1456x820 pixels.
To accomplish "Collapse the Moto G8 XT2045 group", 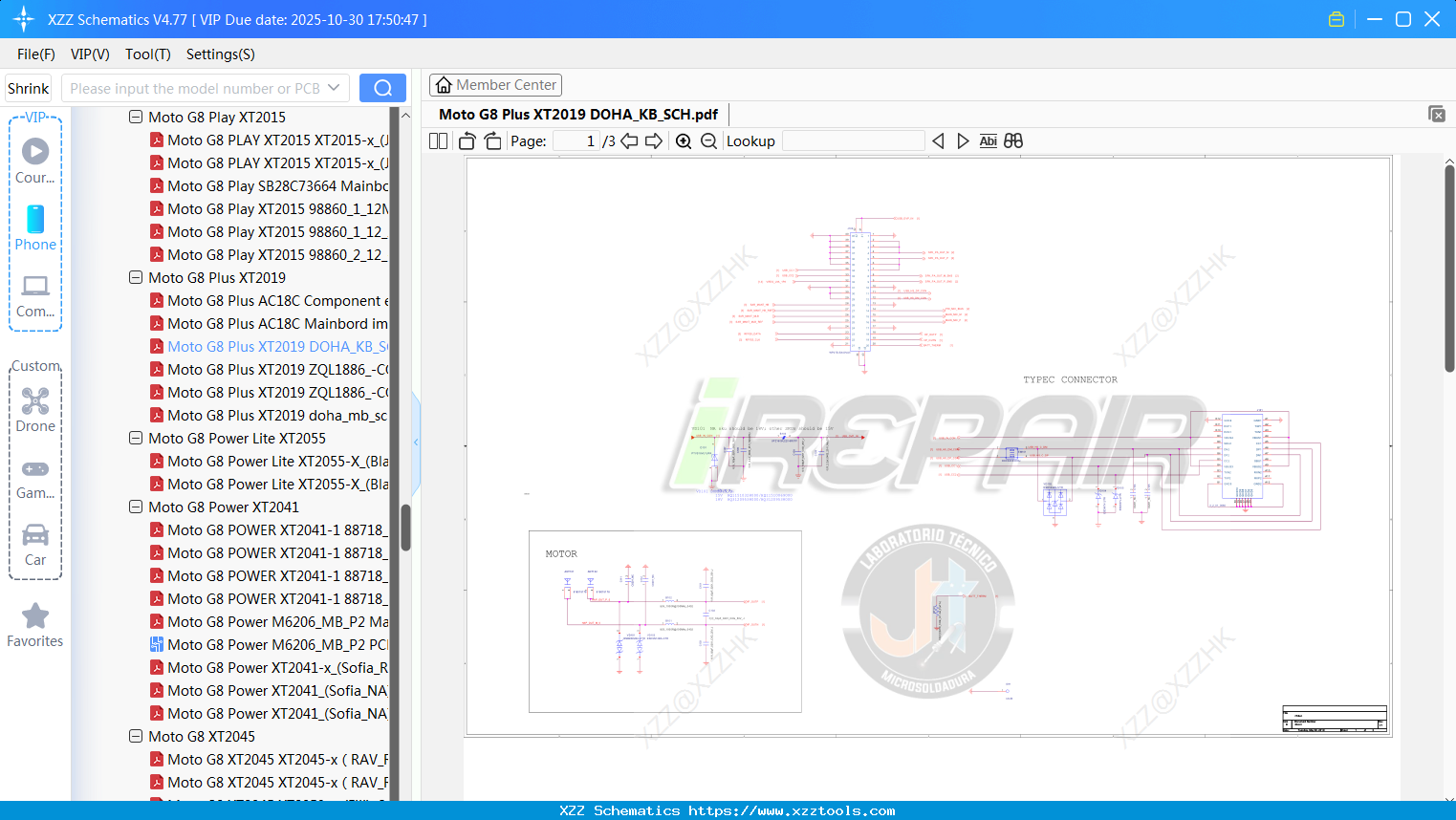I will click(136, 737).
